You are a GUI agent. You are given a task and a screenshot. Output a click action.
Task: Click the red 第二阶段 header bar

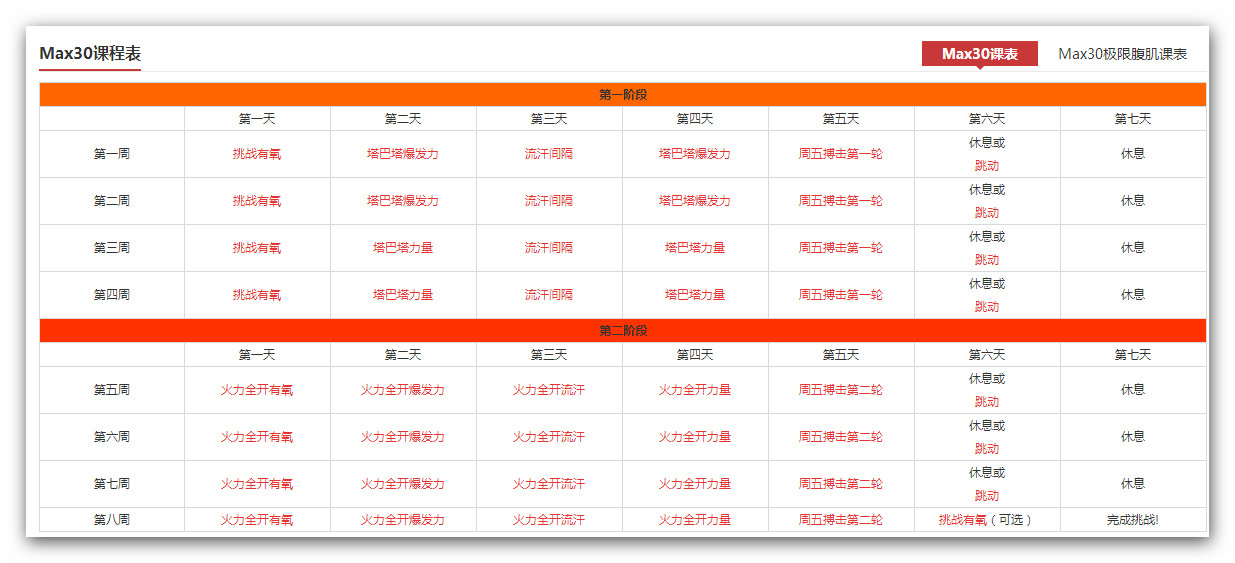pyautogui.click(x=623, y=331)
